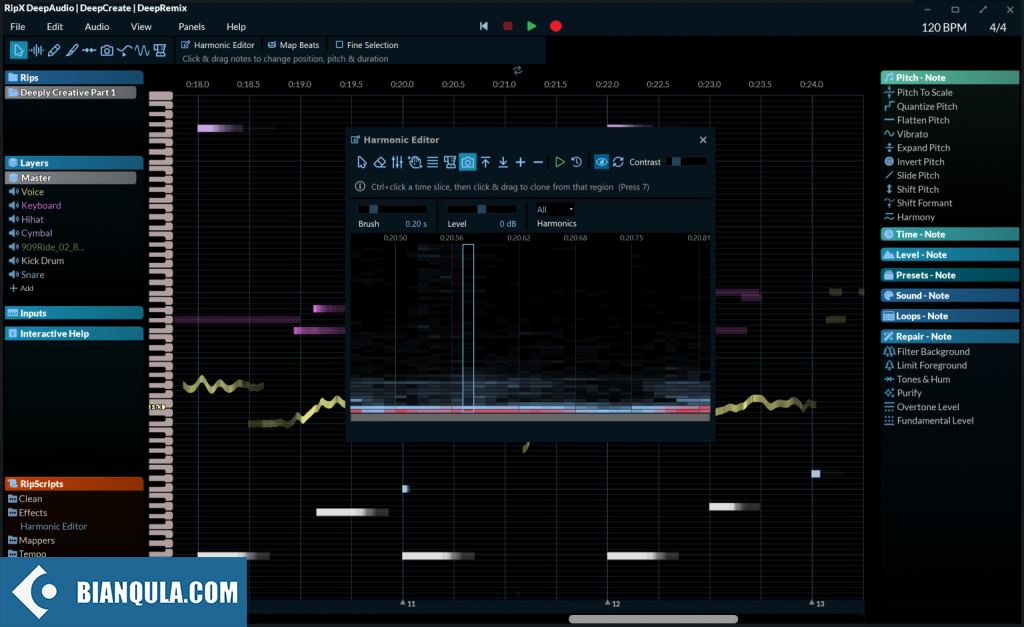This screenshot has height=627, width=1024.
Task: Select the blender tool in Harmonic Editor
Action: (x=450, y=162)
